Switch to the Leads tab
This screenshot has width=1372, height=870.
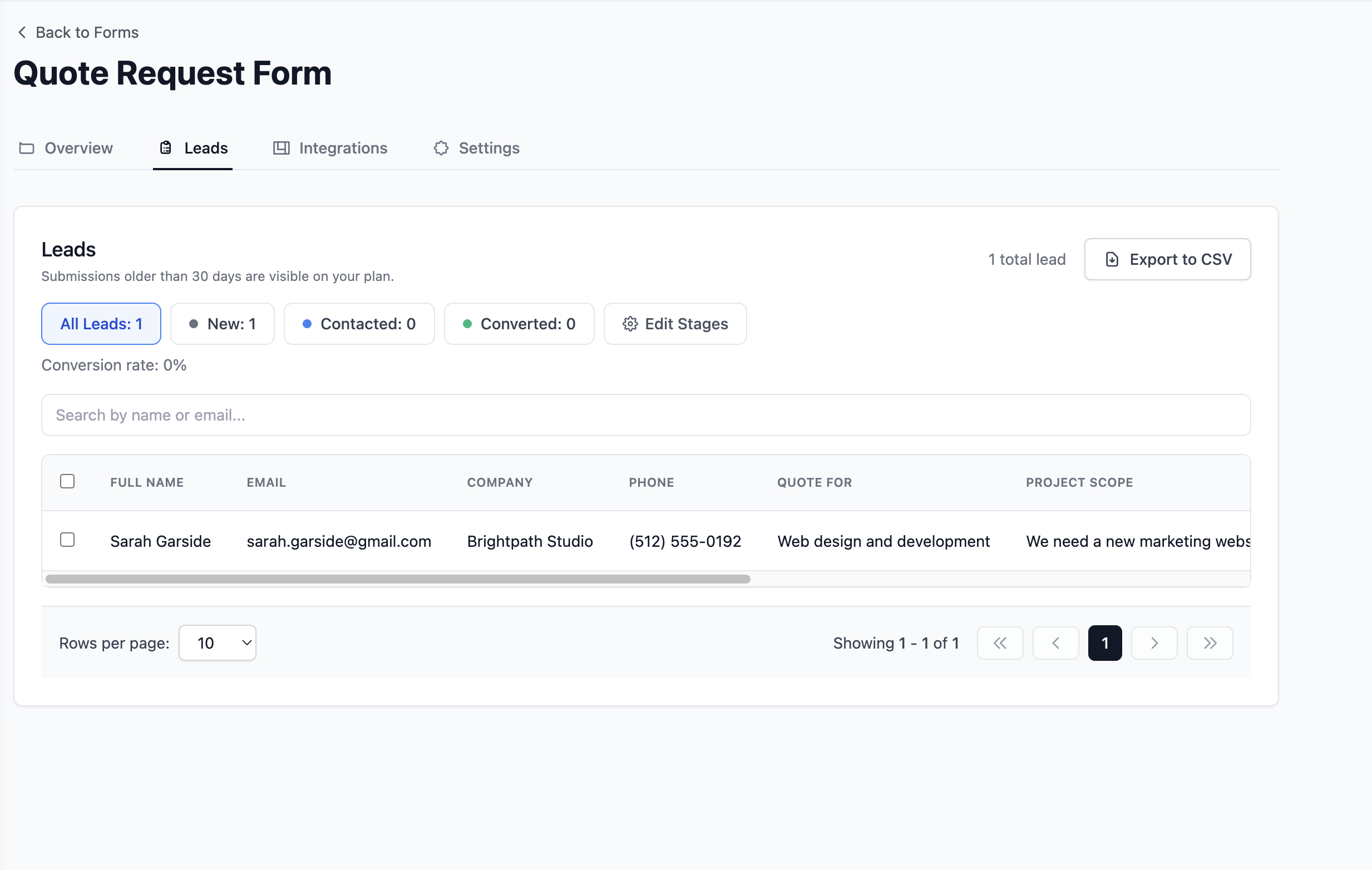pos(193,148)
